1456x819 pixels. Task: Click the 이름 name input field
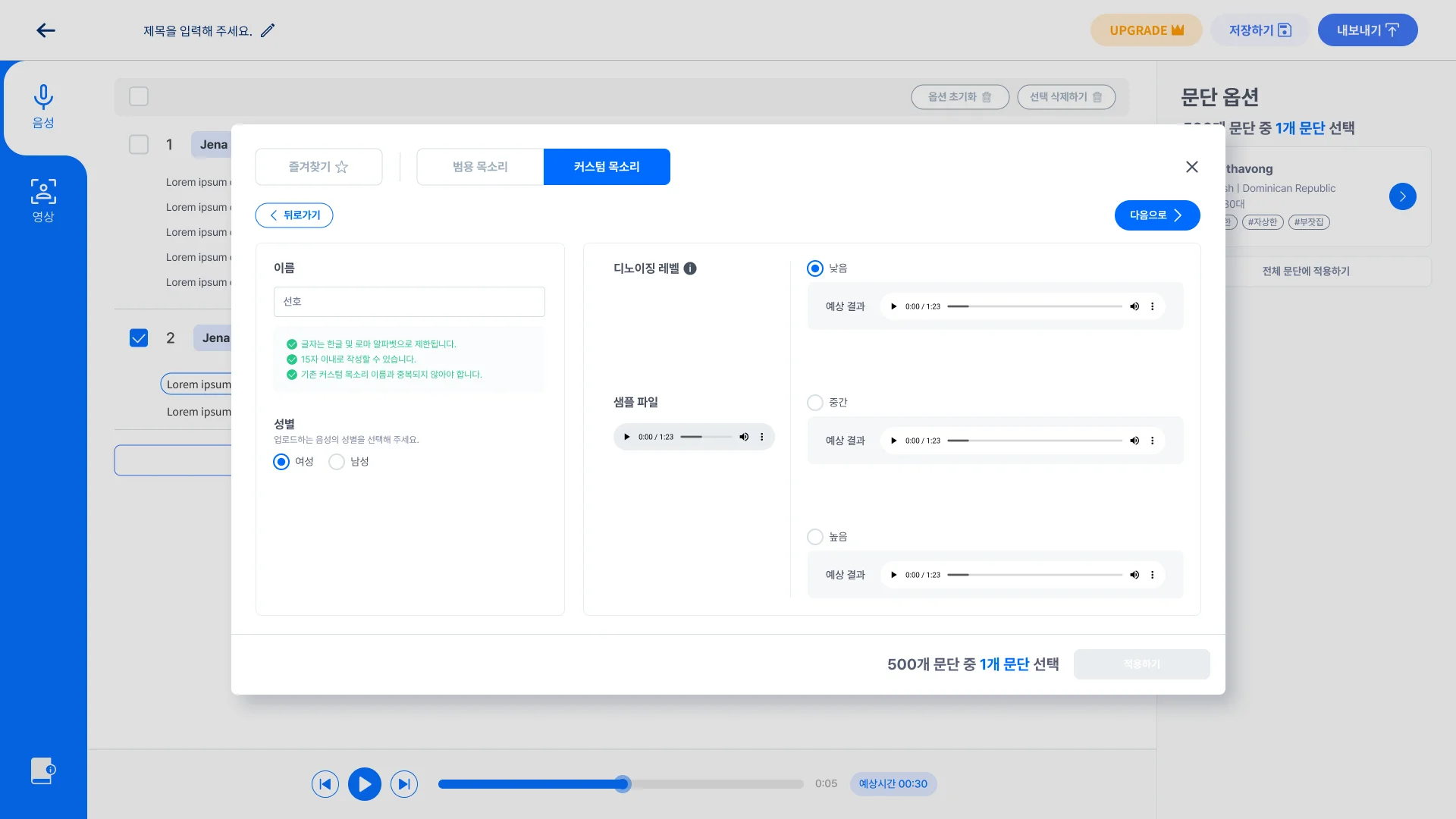click(x=409, y=302)
